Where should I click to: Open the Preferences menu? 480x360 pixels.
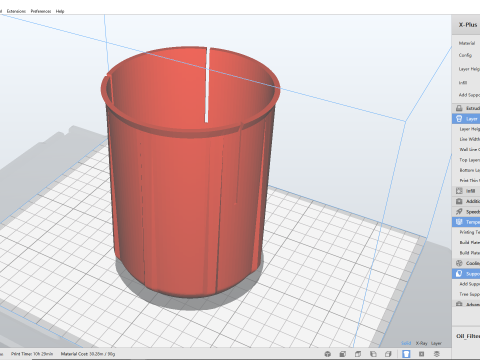41,11
